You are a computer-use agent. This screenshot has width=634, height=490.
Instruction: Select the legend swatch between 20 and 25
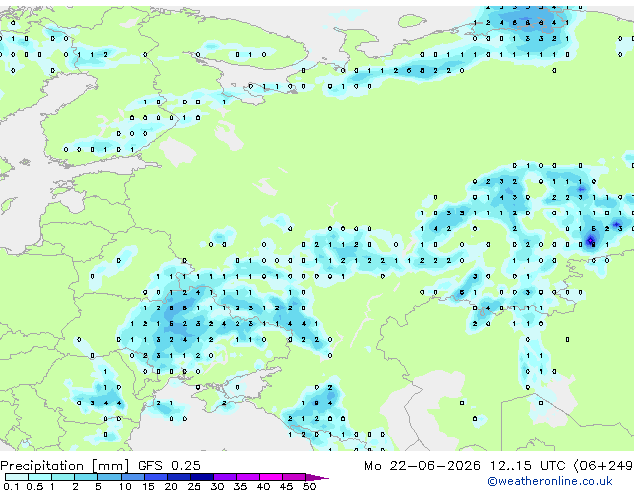[179, 477]
